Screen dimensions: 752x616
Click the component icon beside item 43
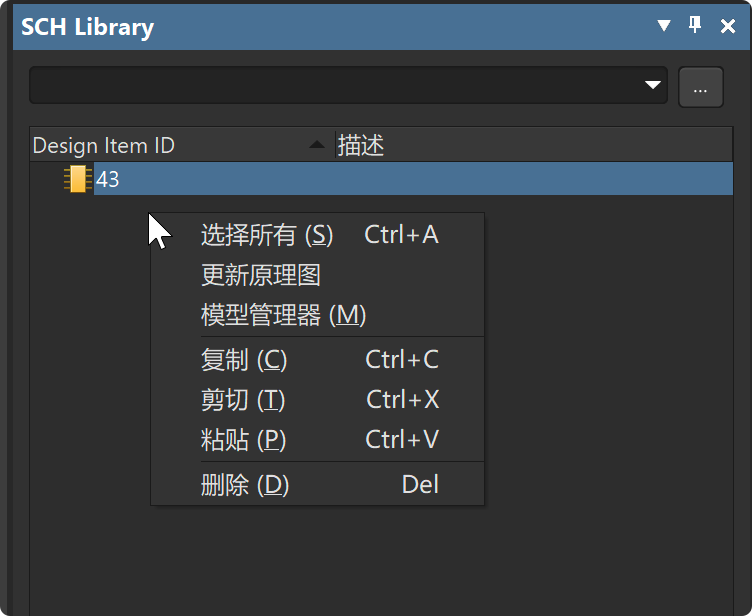[x=76, y=180]
